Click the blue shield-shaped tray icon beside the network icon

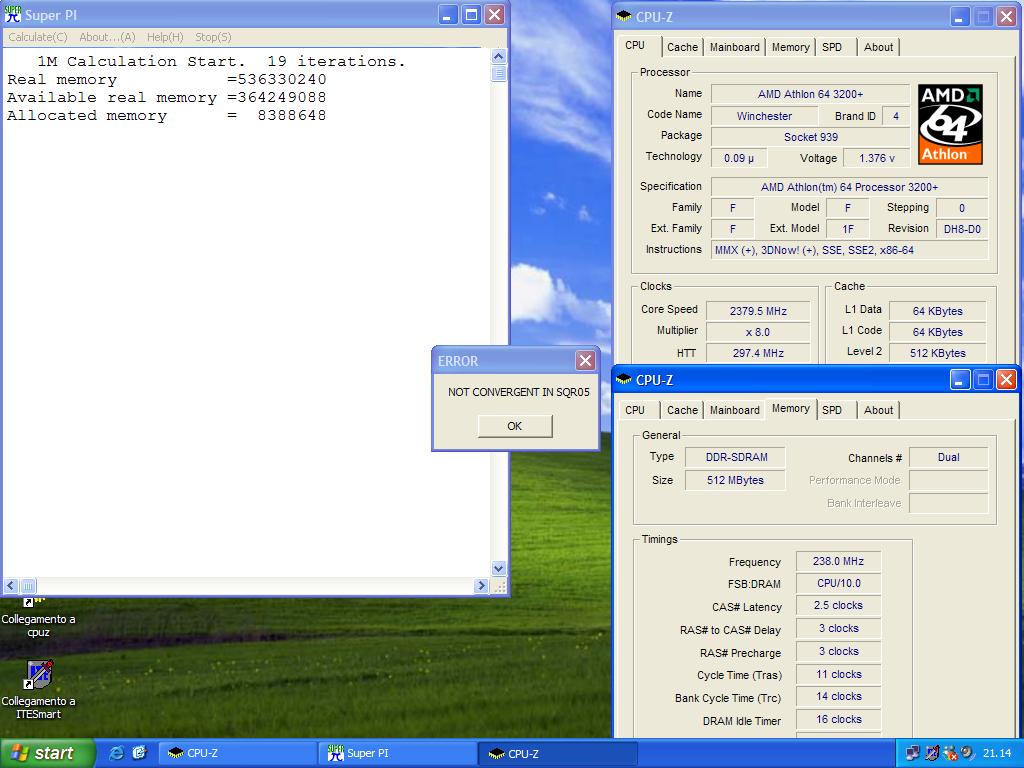[932, 753]
